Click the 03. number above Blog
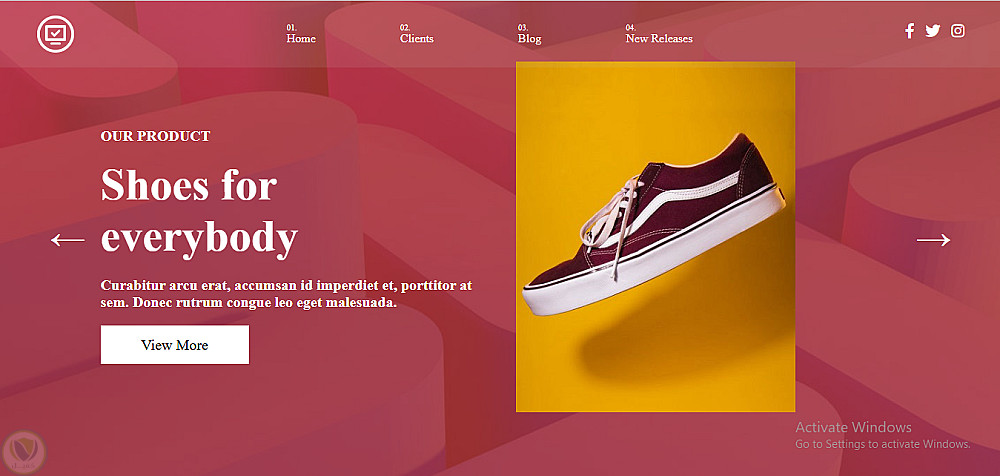1000x476 pixels. (523, 27)
